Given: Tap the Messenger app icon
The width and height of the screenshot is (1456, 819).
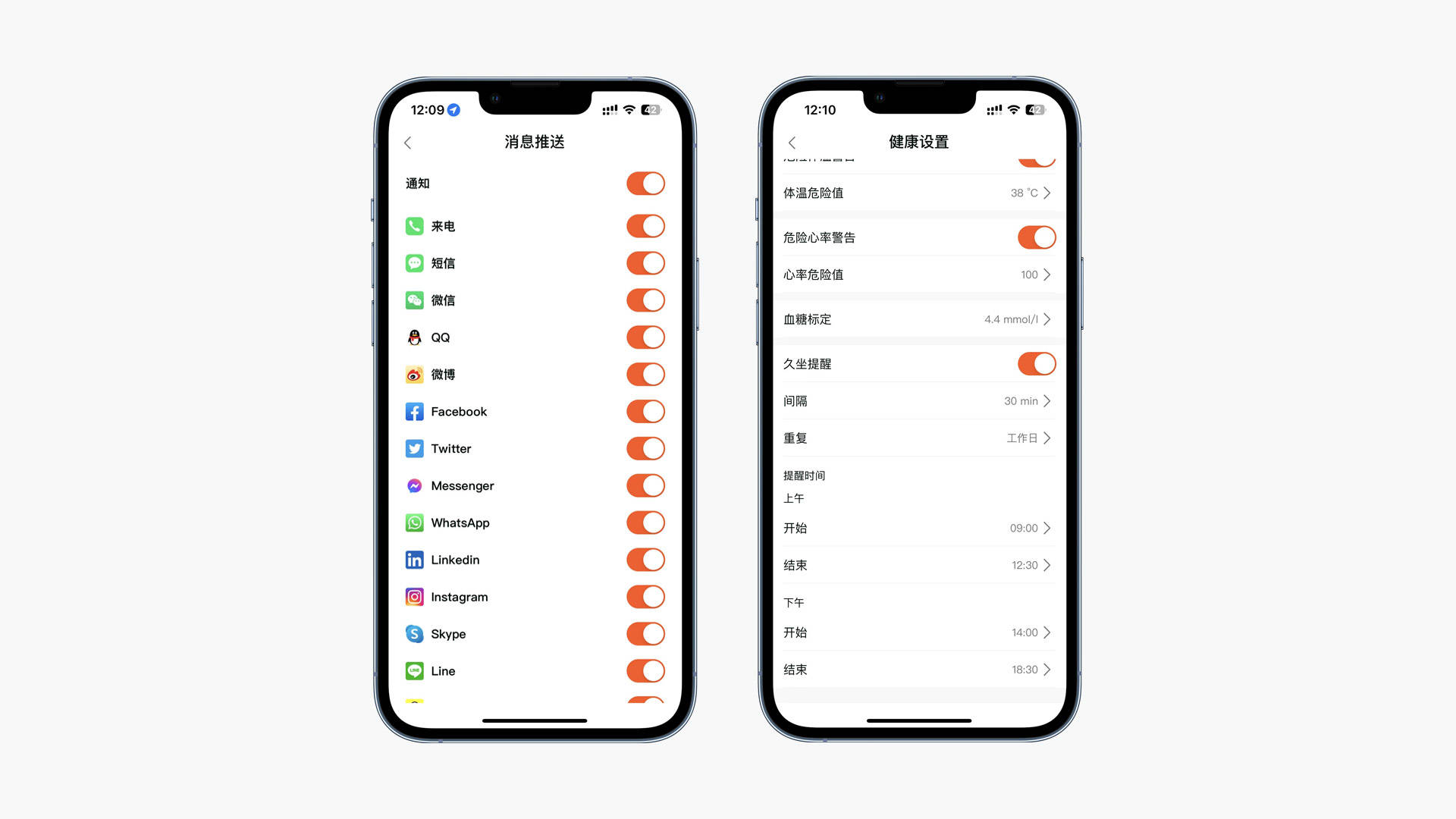Looking at the screenshot, I should click(413, 485).
